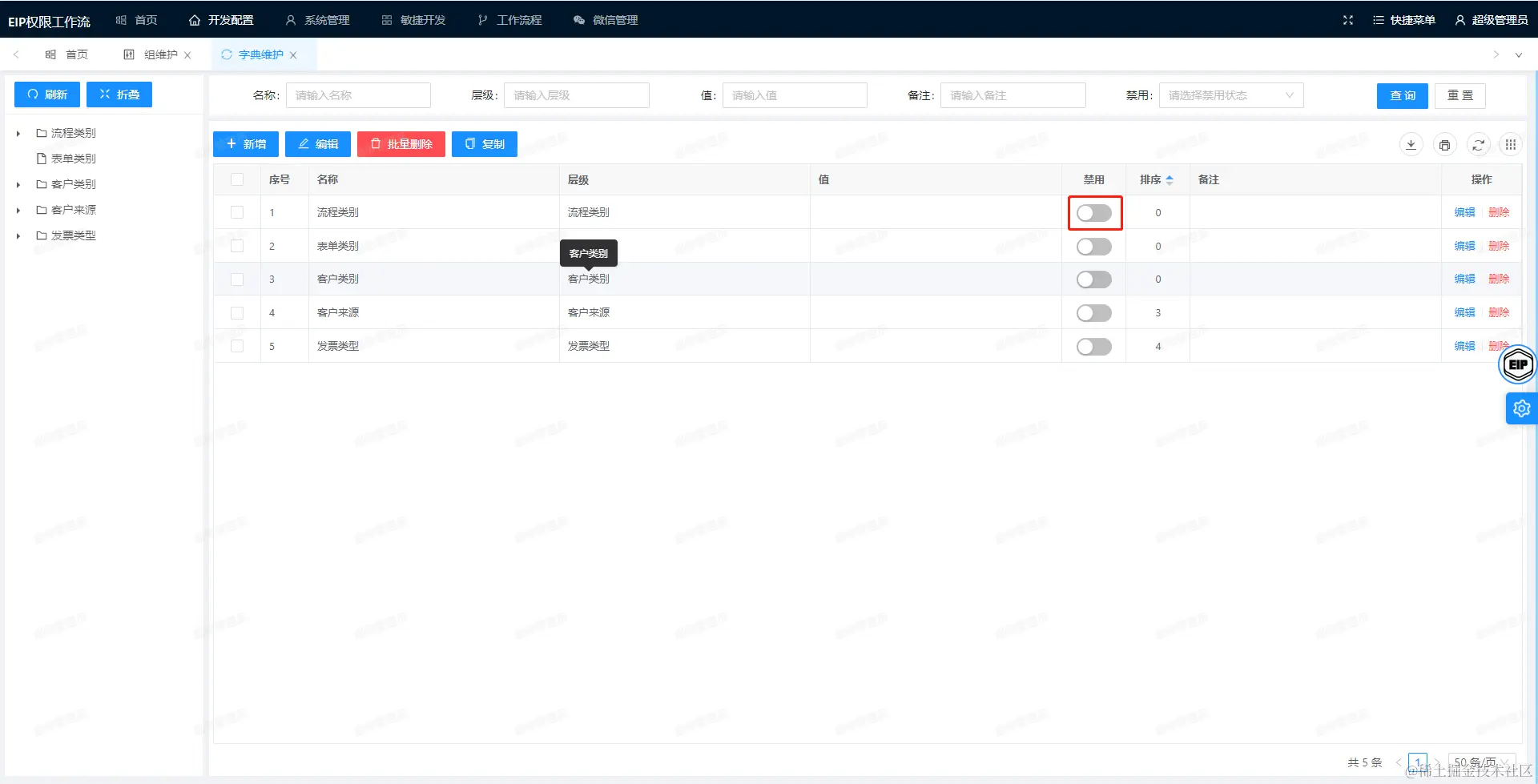Open the blue settings gear panel
The image size is (1538, 784).
point(1521,408)
